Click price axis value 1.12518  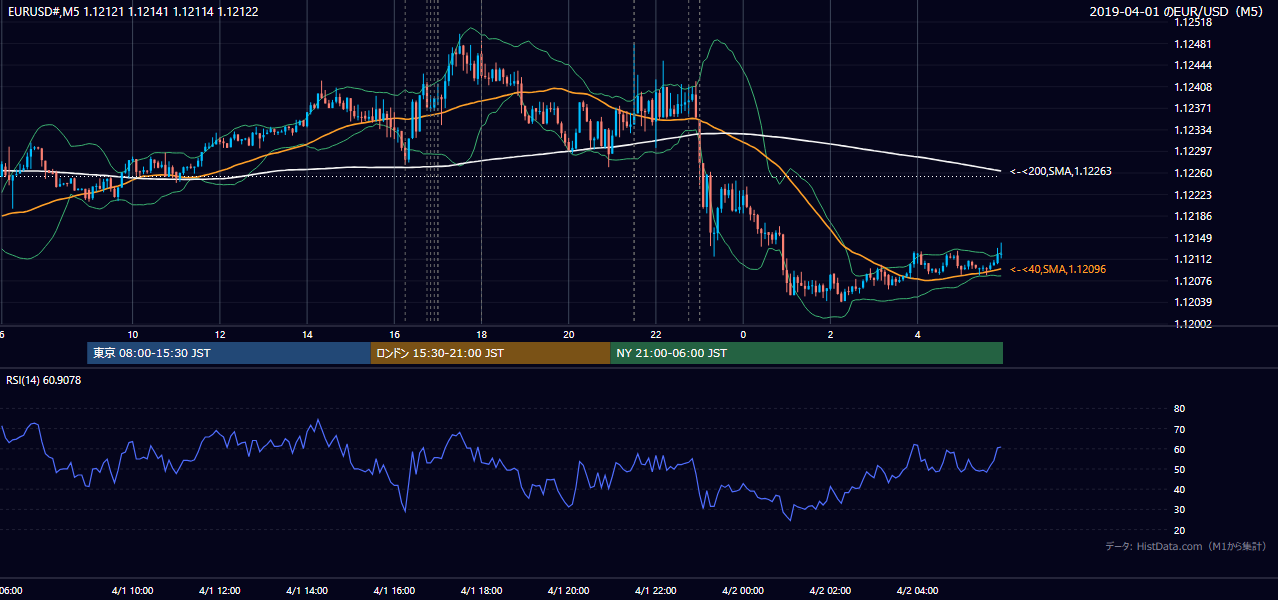[x=1192, y=22]
